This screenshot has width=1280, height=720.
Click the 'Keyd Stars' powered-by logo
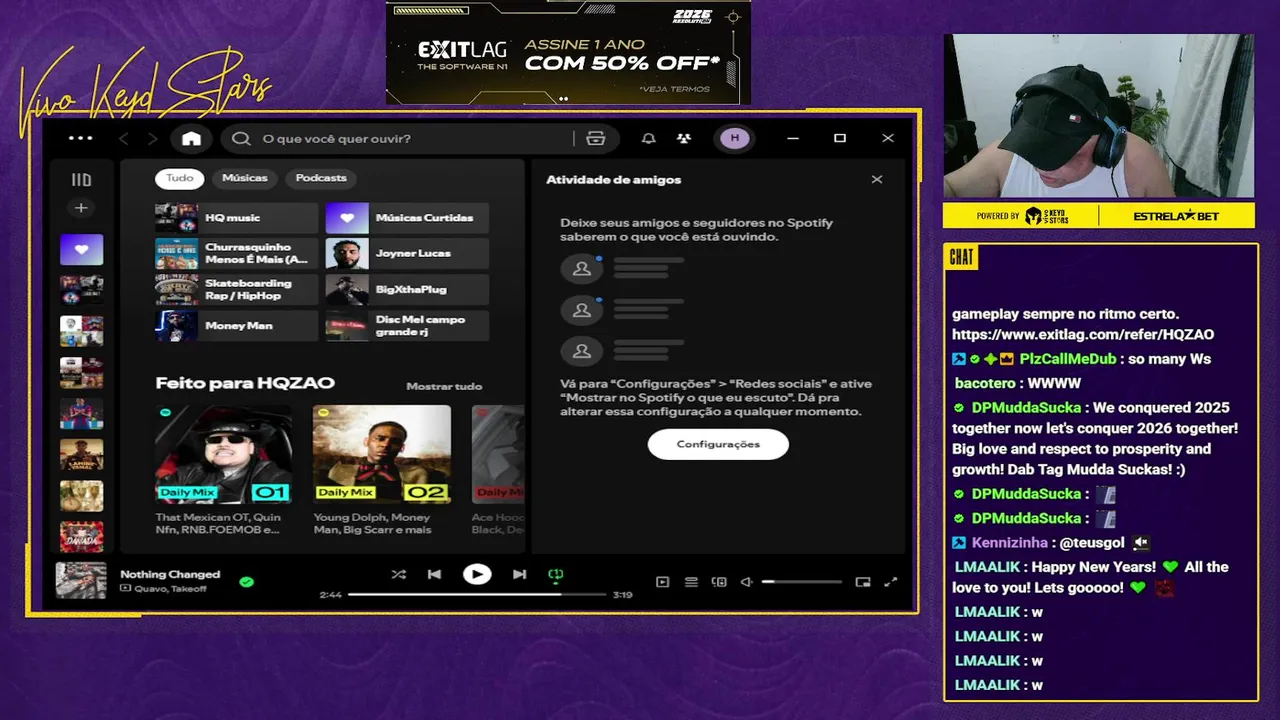point(1047,216)
